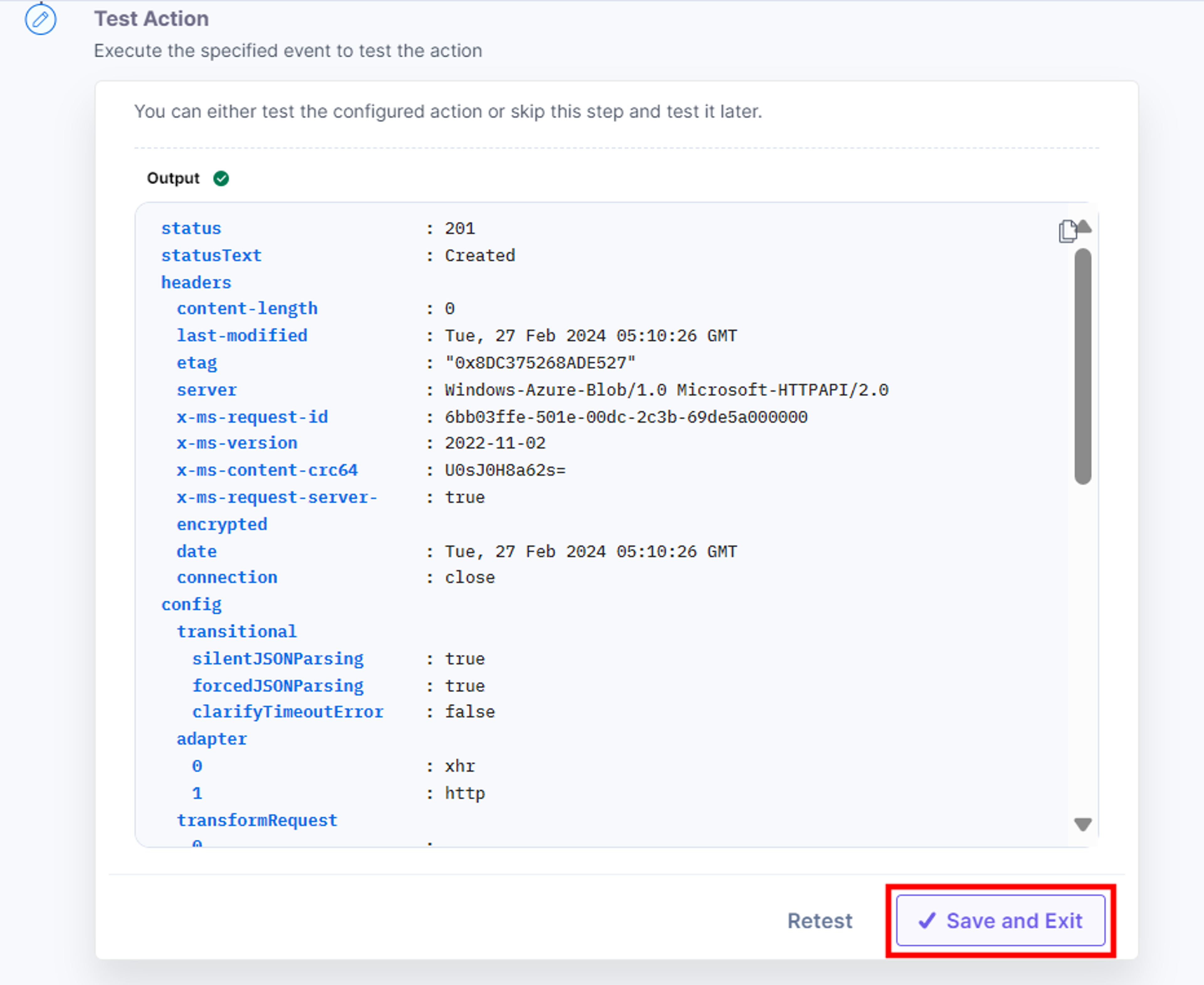
Task: Click the scrollbar down arrow in output
Action: point(1083,824)
